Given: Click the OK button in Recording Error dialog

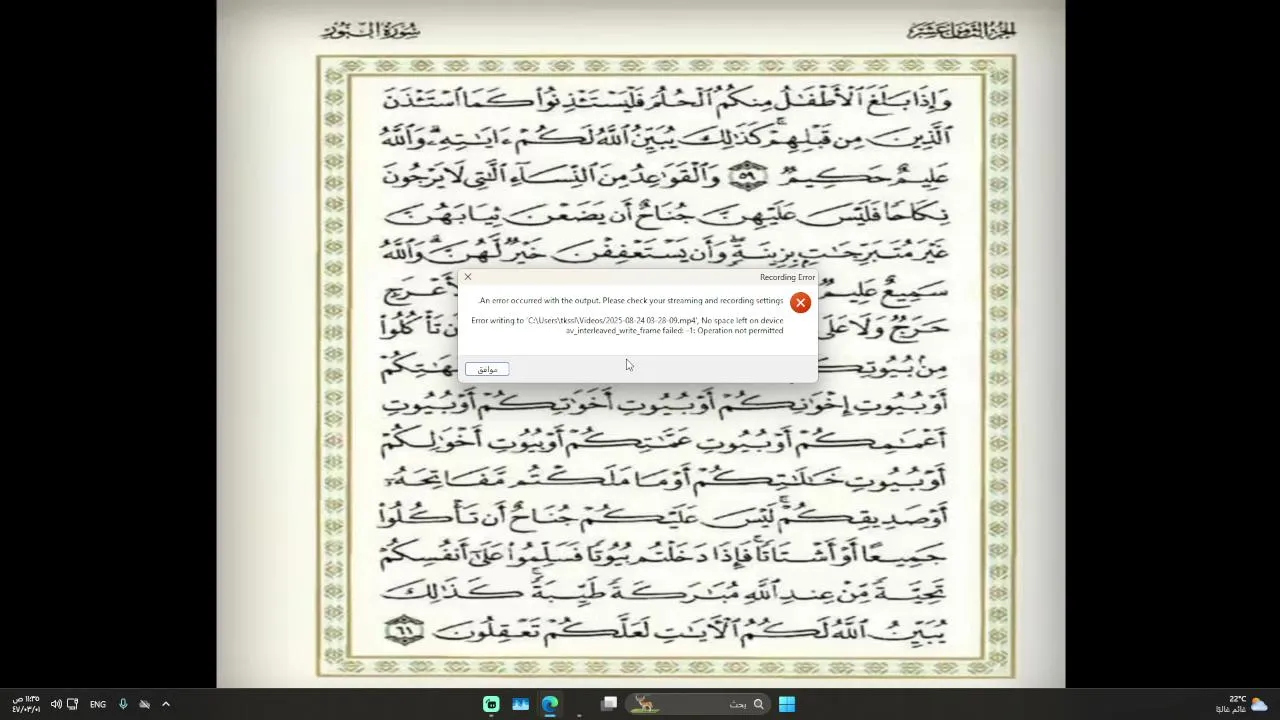Looking at the screenshot, I should point(487,369).
